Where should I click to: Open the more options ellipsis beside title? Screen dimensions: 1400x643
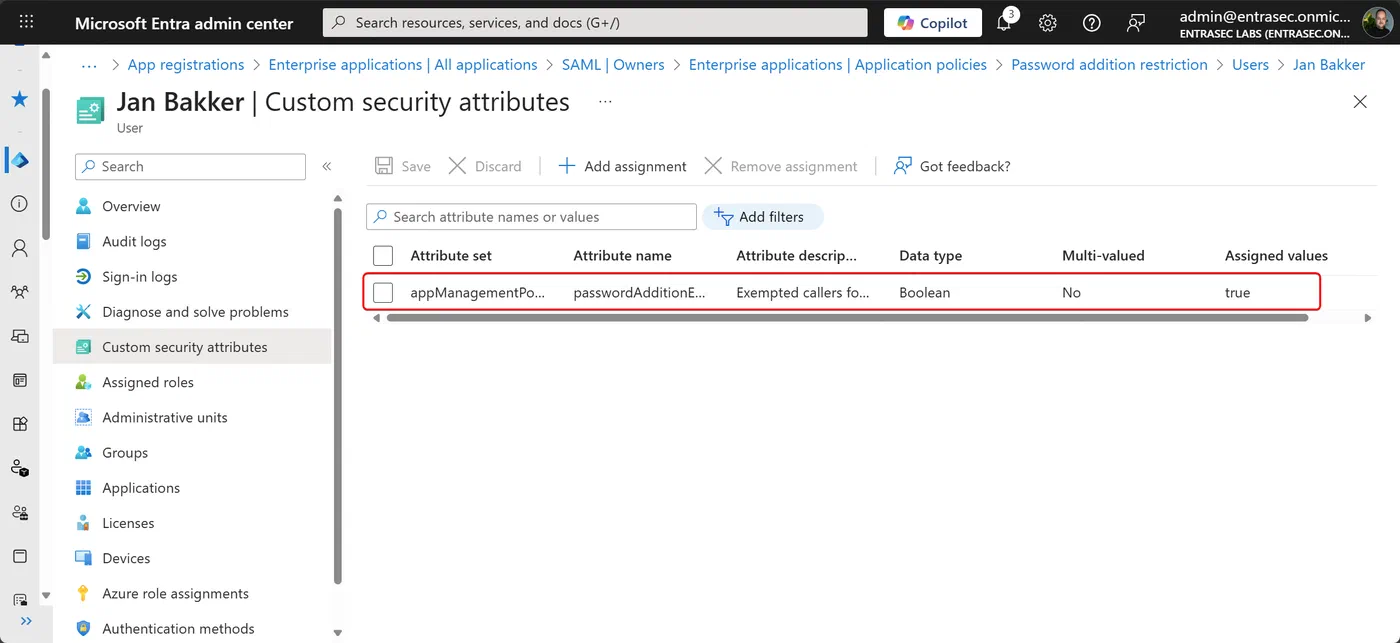605,102
